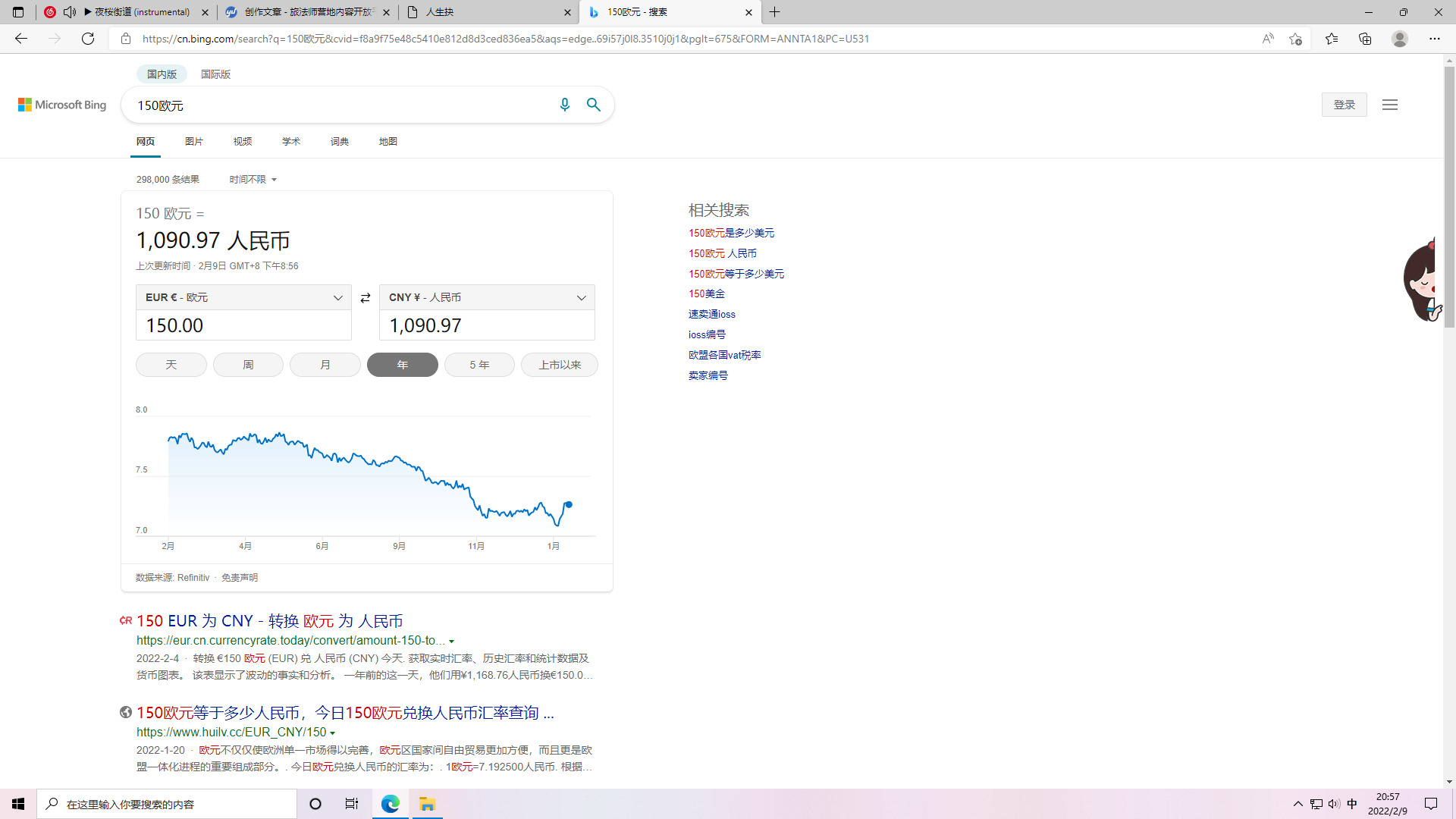Image resolution: width=1456 pixels, height=819 pixels.
Task: Switch to 国际版 search mode
Action: [x=215, y=74]
